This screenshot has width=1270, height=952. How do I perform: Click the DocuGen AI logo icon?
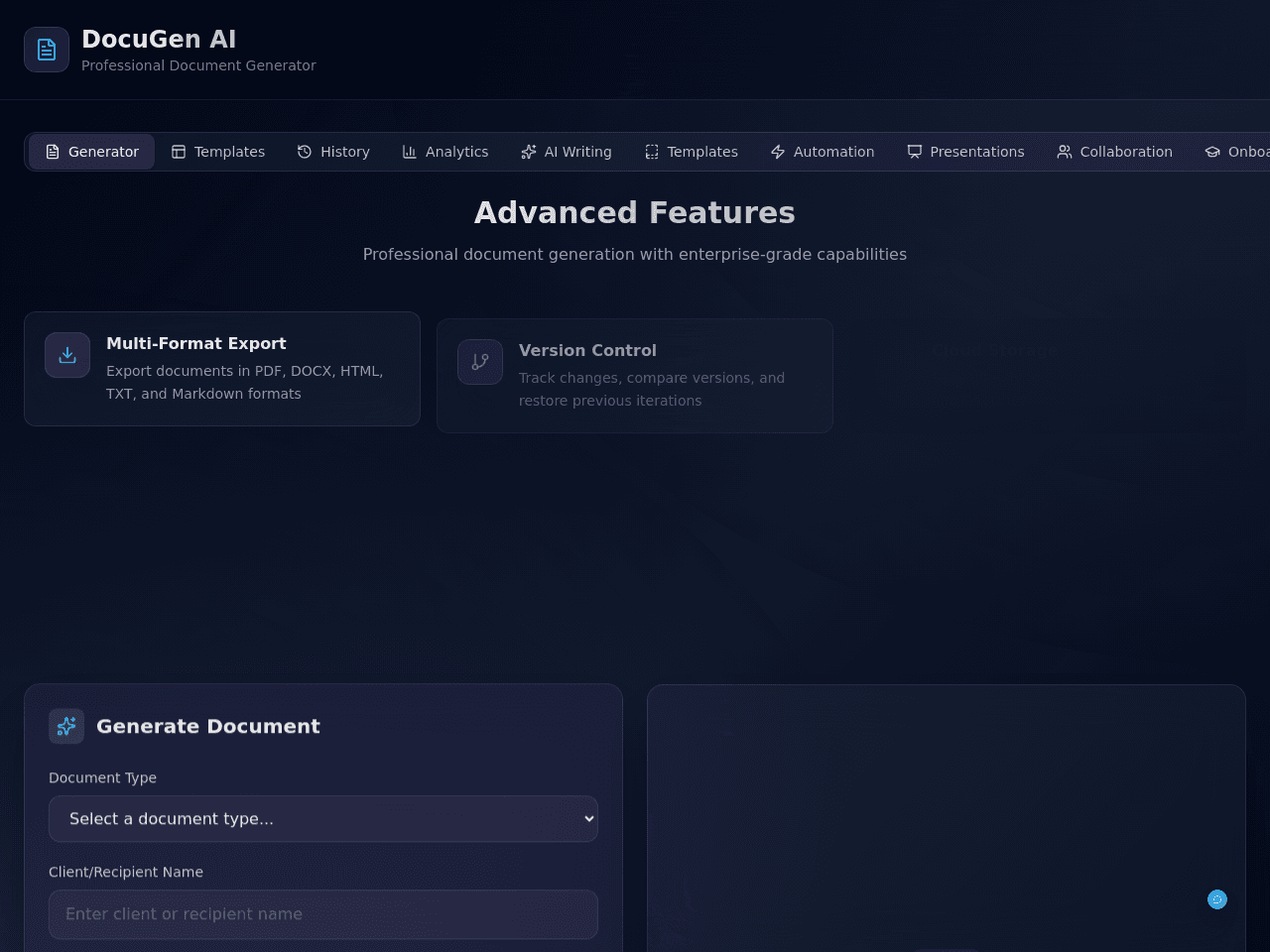coord(47,50)
